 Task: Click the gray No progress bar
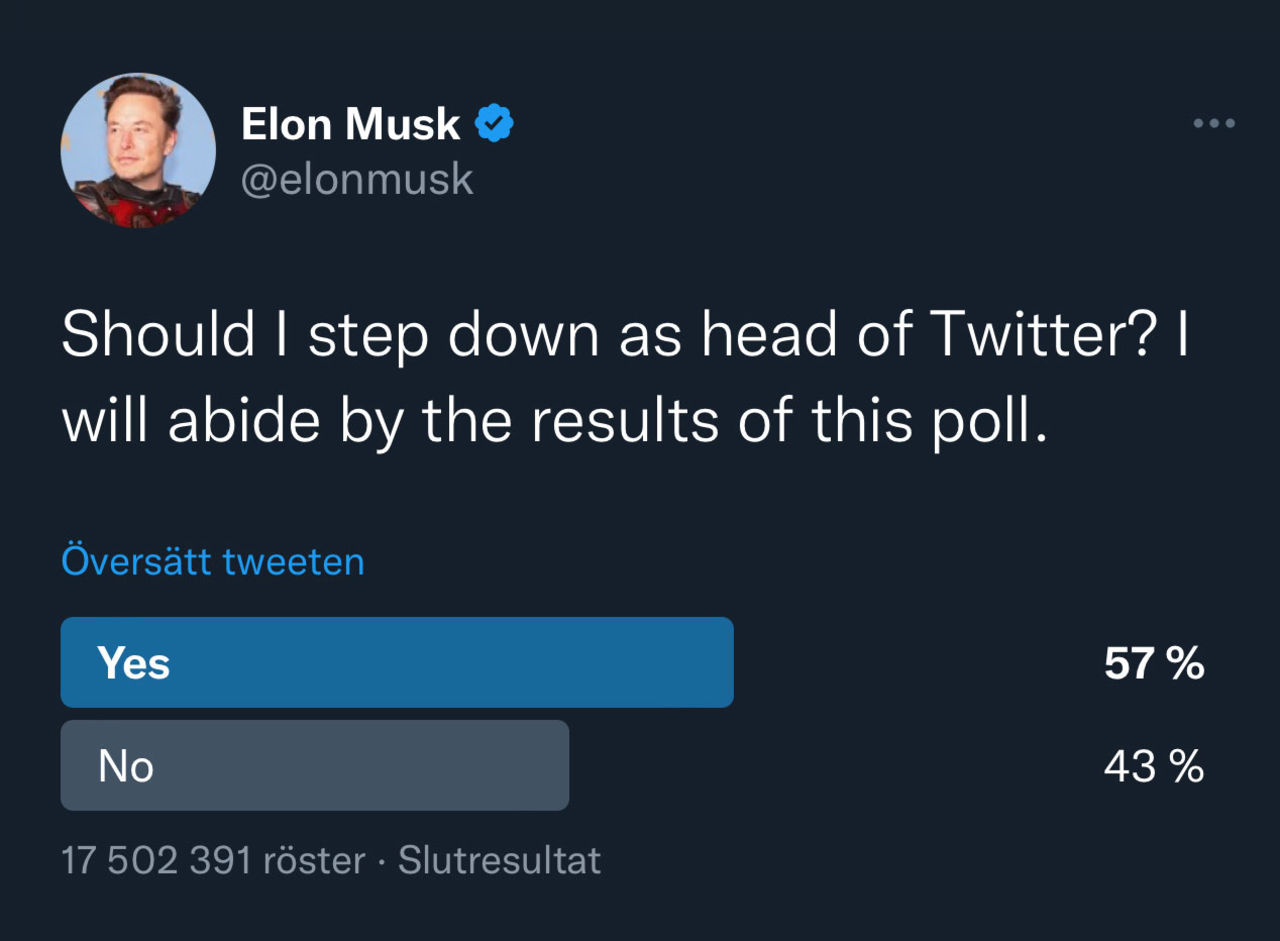[315, 765]
